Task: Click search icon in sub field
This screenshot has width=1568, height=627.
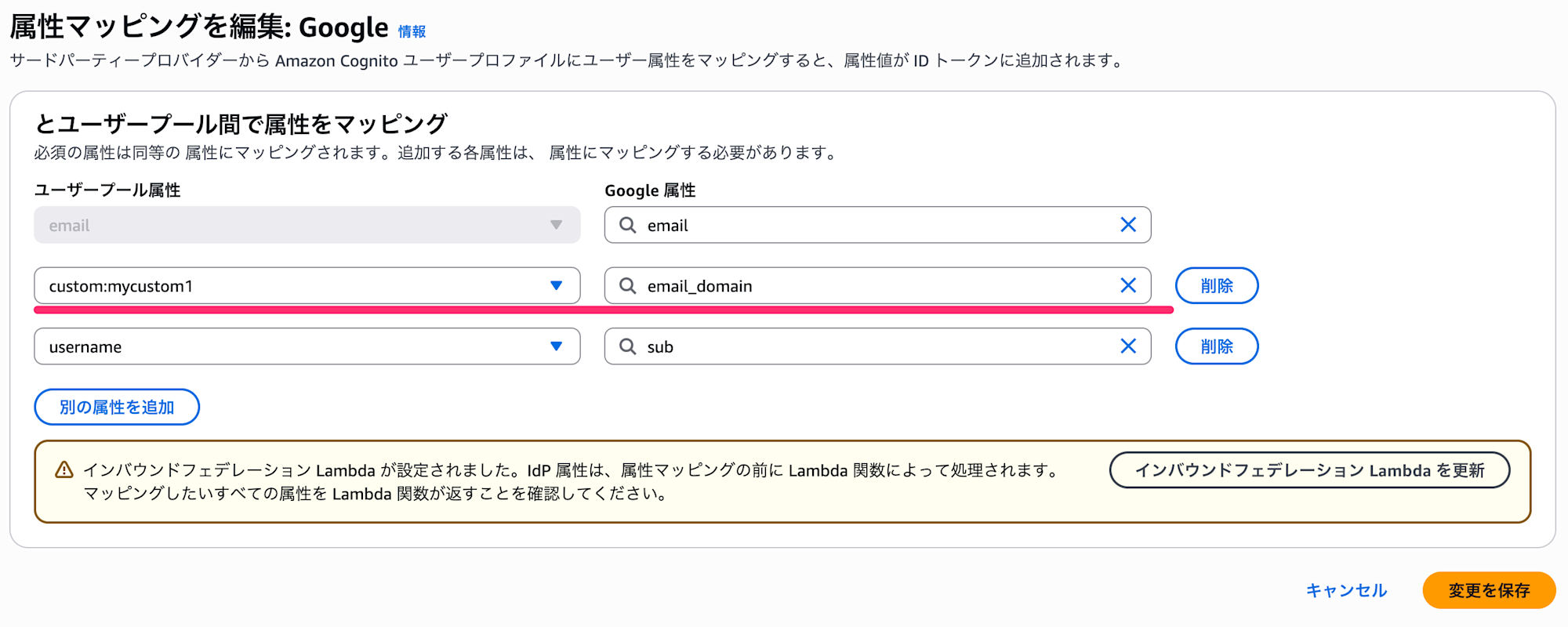Action: point(627,346)
